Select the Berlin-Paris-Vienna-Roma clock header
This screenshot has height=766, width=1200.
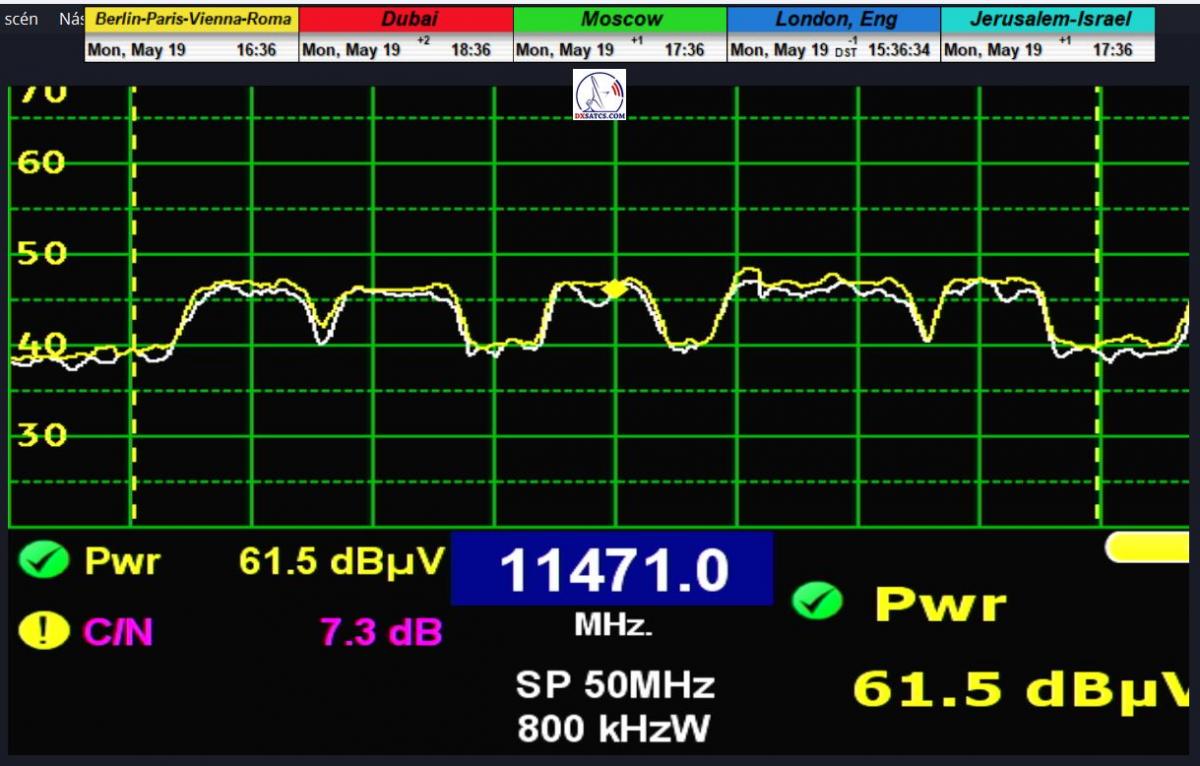click(192, 19)
